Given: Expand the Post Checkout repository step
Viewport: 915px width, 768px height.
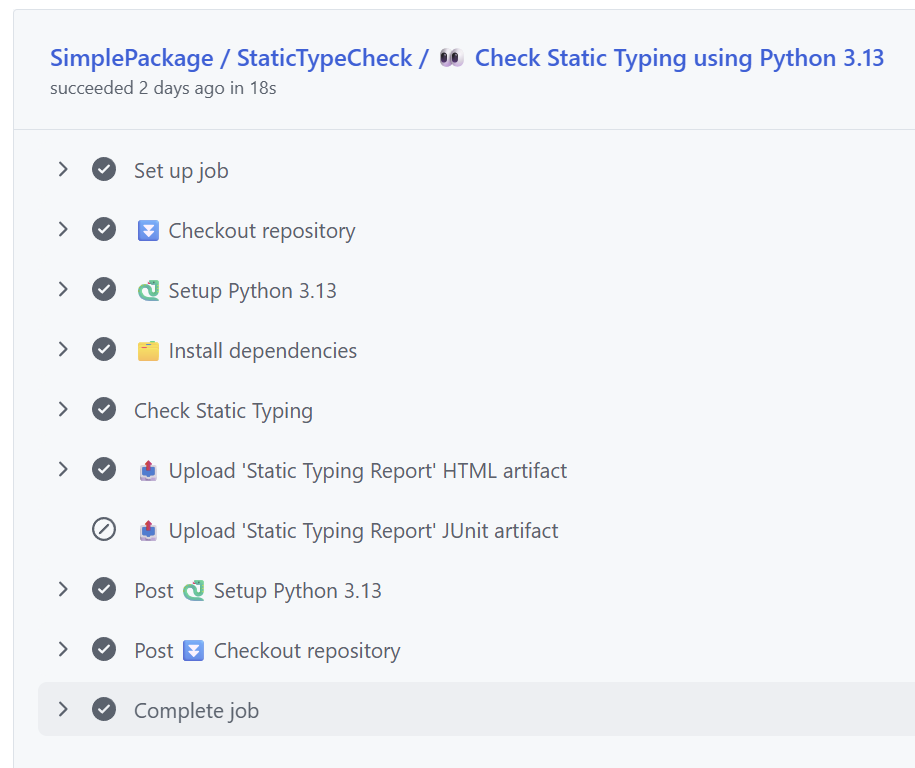Looking at the screenshot, I should (x=63, y=650).
